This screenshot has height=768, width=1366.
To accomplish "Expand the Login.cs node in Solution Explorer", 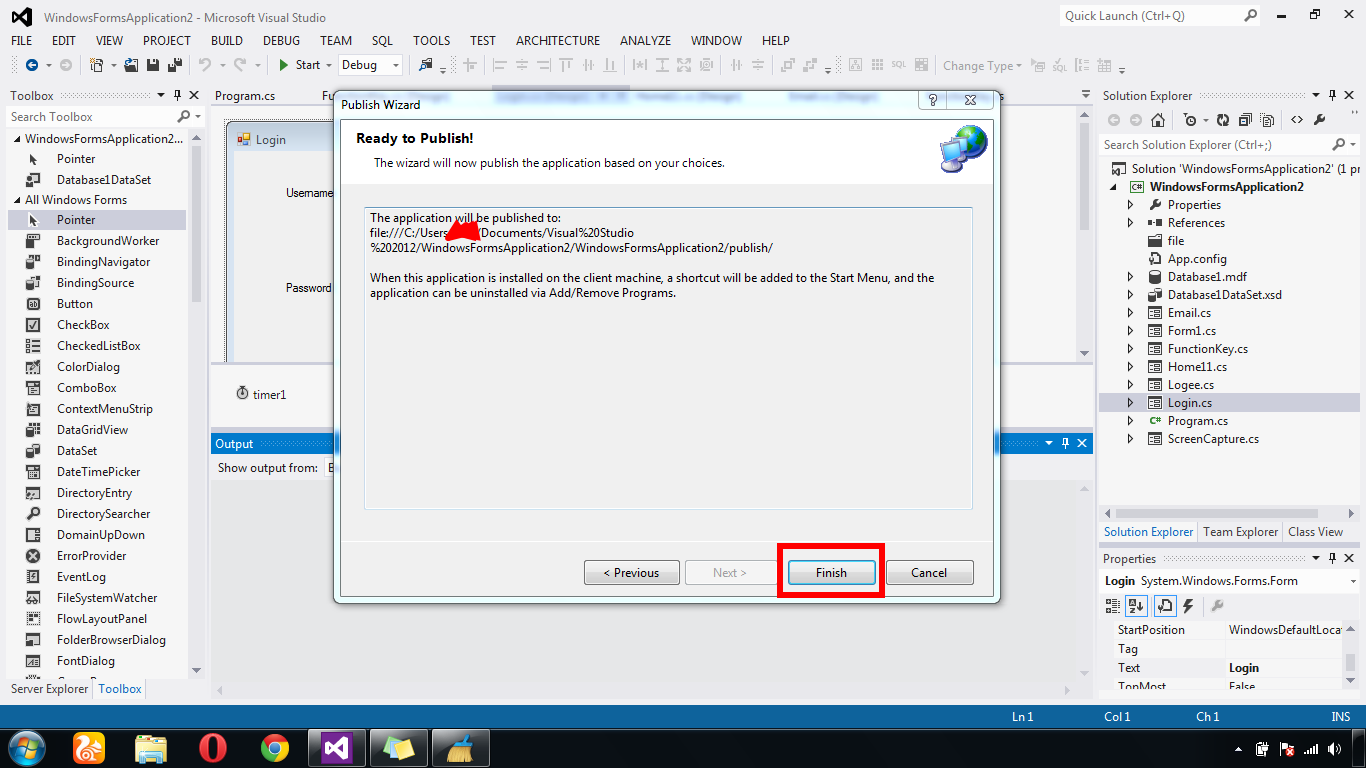I will tap(1131, 403).
